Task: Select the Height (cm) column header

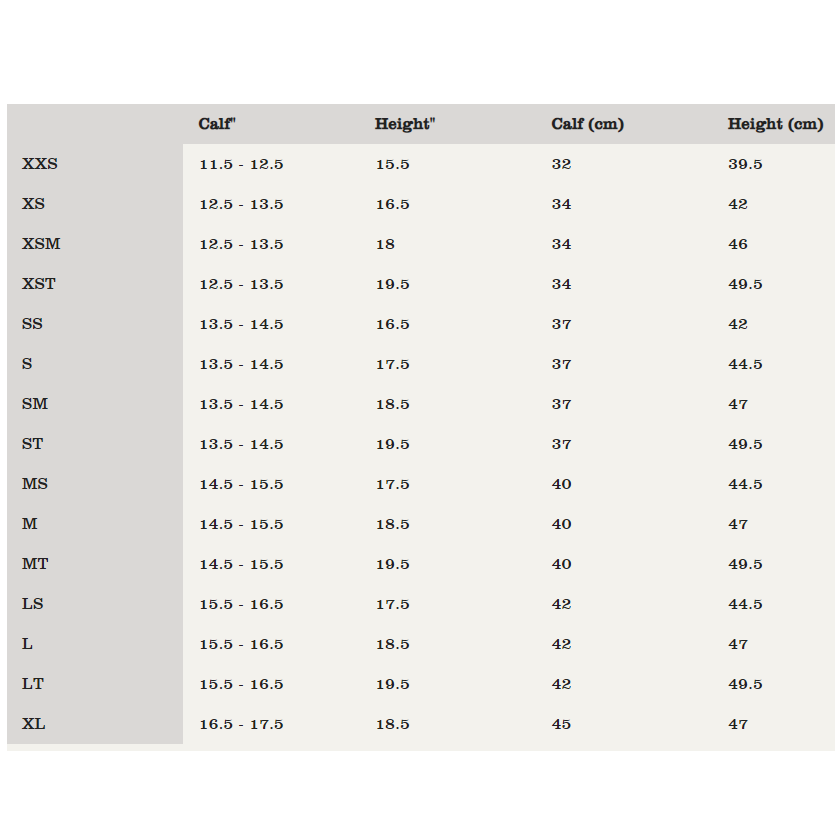Action: tap(775, 124)
